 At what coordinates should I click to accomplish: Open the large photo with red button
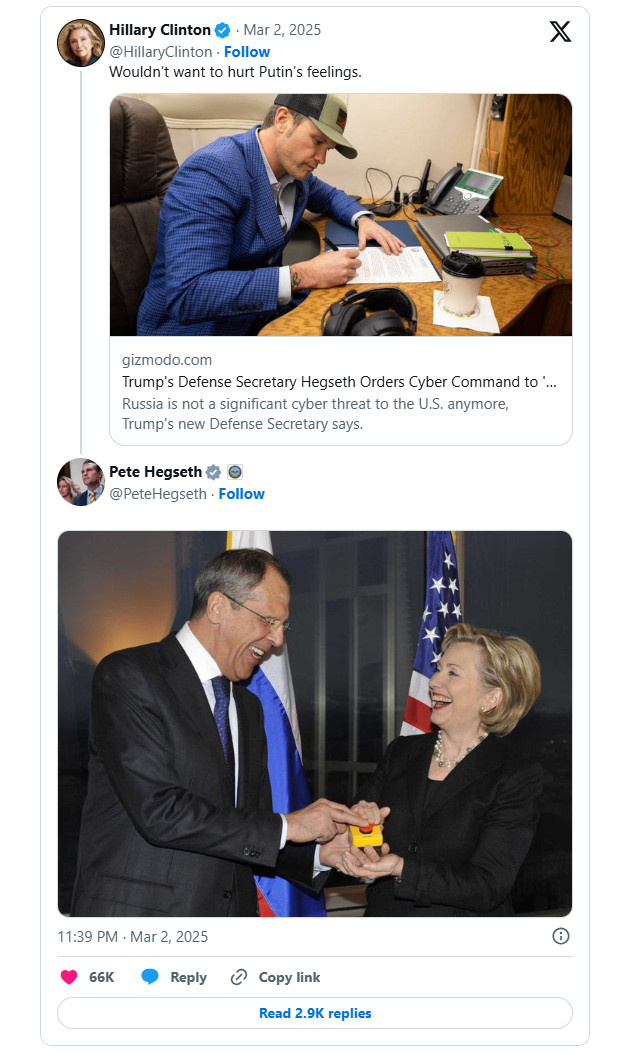[315, 723]
